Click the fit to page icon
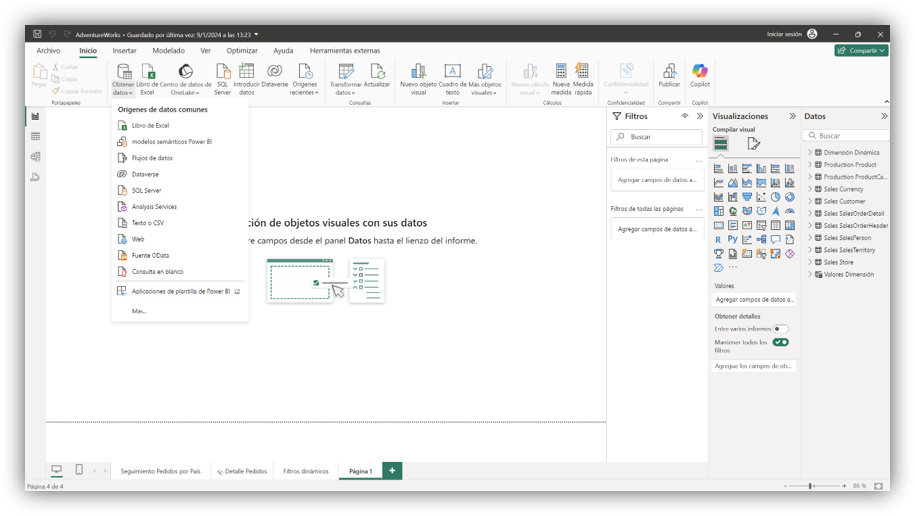 pyautogui.click(x=878, y=486)
